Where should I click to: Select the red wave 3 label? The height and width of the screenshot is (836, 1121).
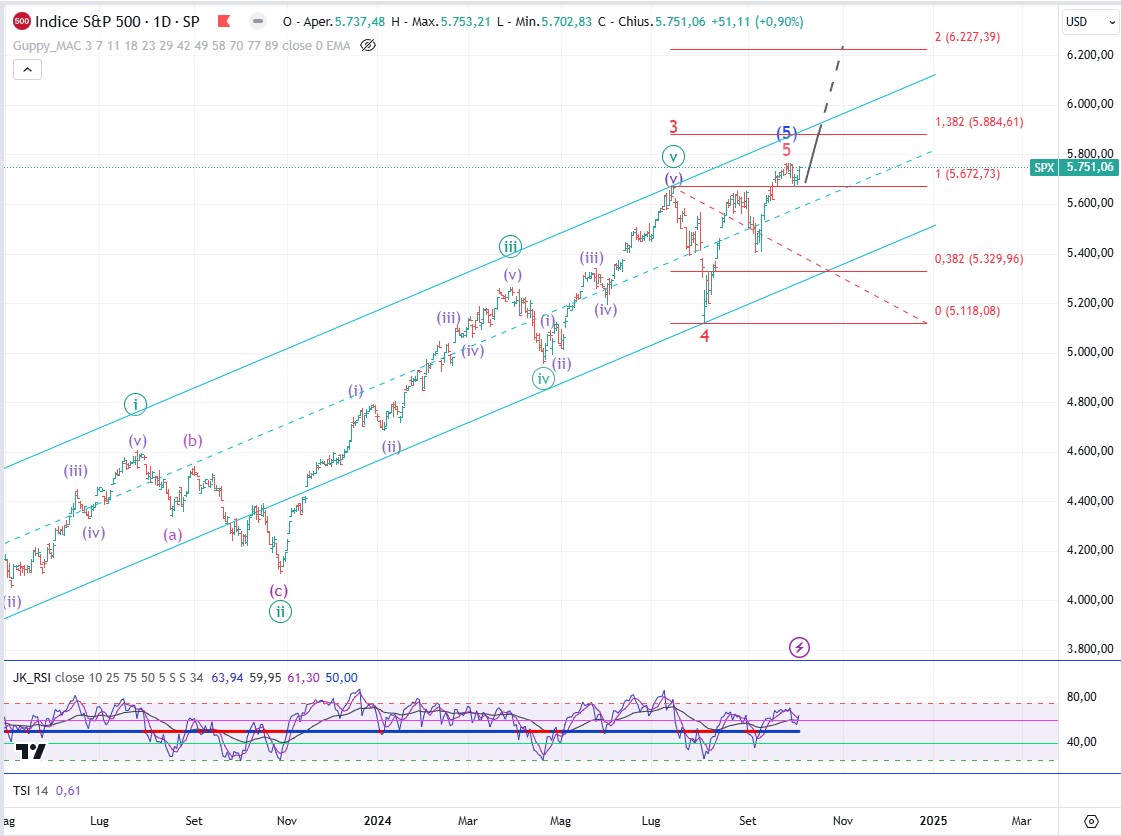coord(673,127)
